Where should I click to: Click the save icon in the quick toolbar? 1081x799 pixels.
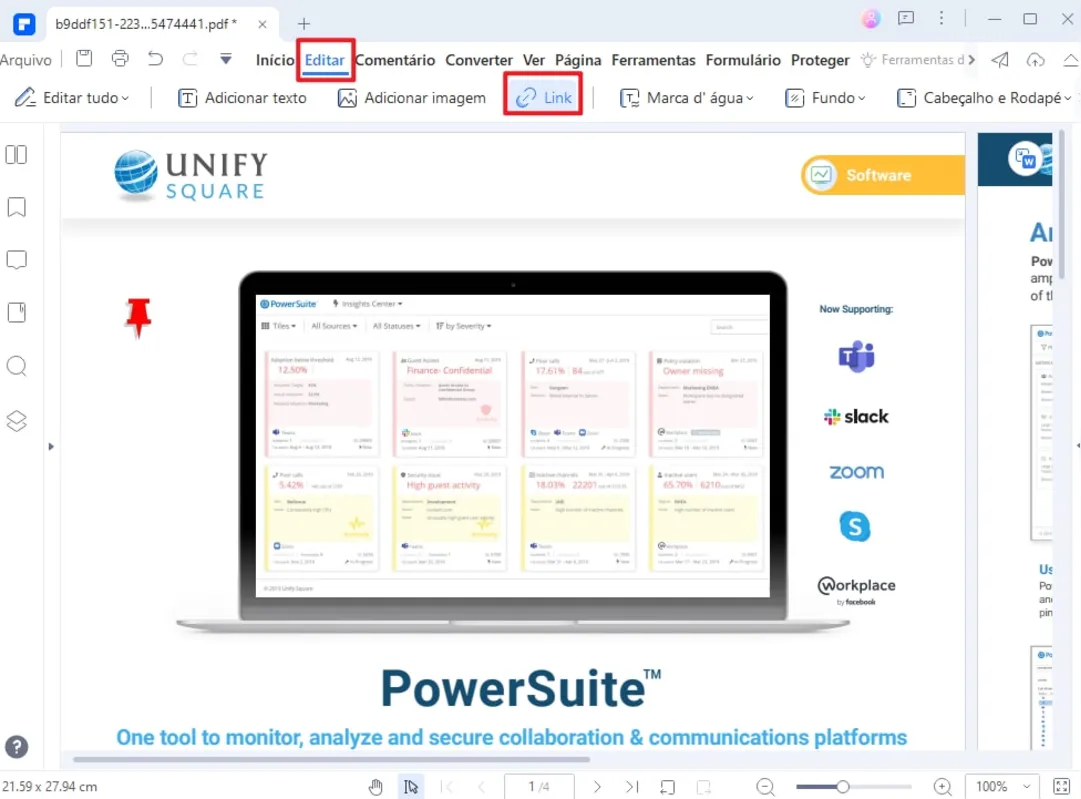(x=84, y=59)
